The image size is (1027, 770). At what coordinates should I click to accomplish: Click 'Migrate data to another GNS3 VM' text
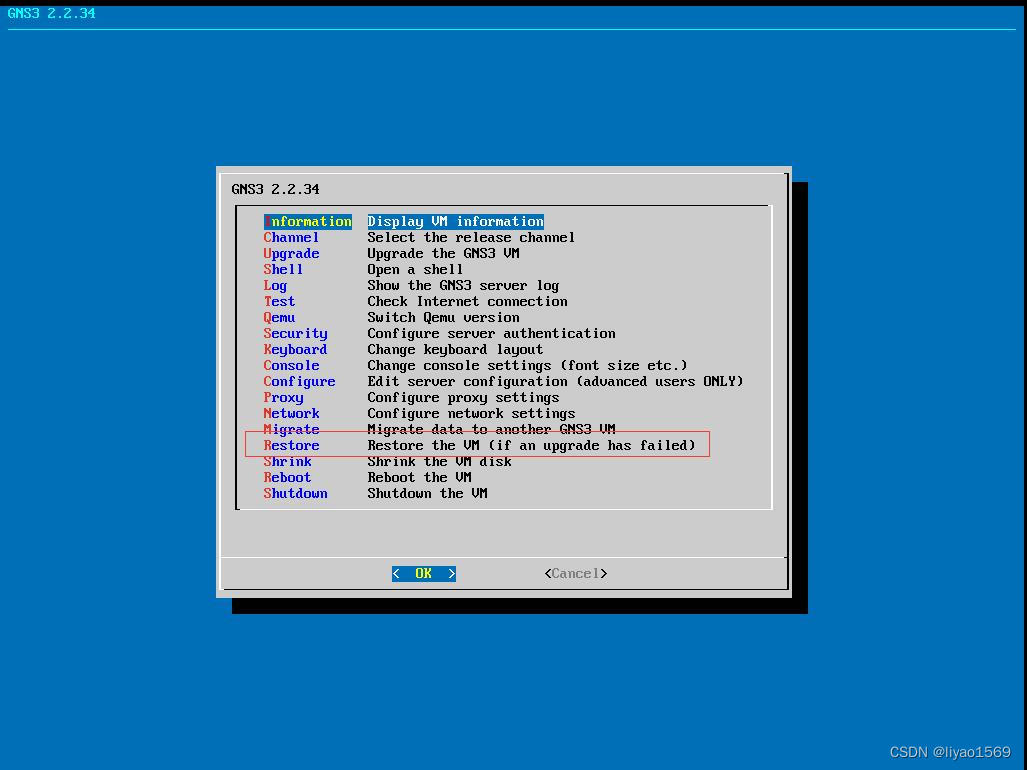(x=491, y=430)
